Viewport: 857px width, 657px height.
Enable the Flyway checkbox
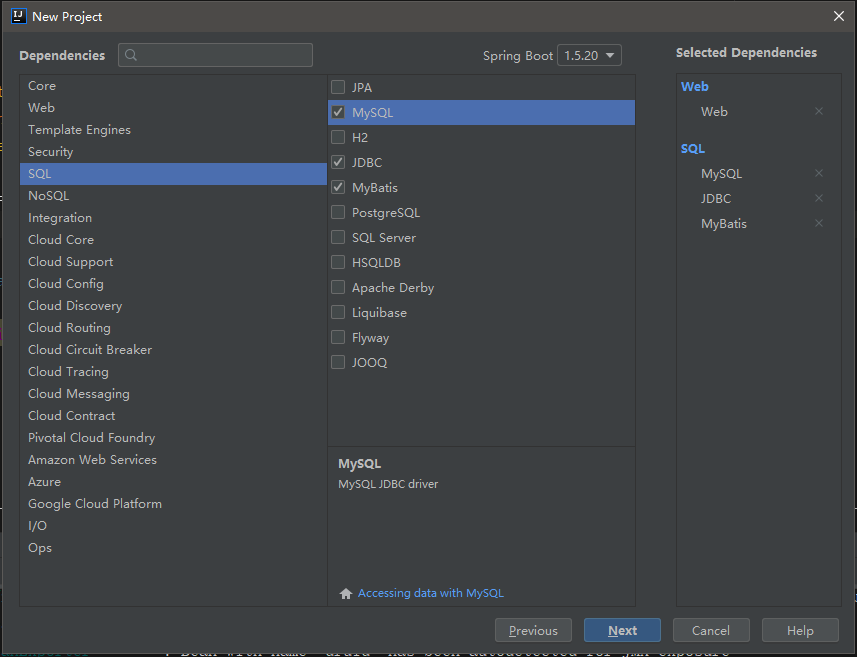coord(338,337)
